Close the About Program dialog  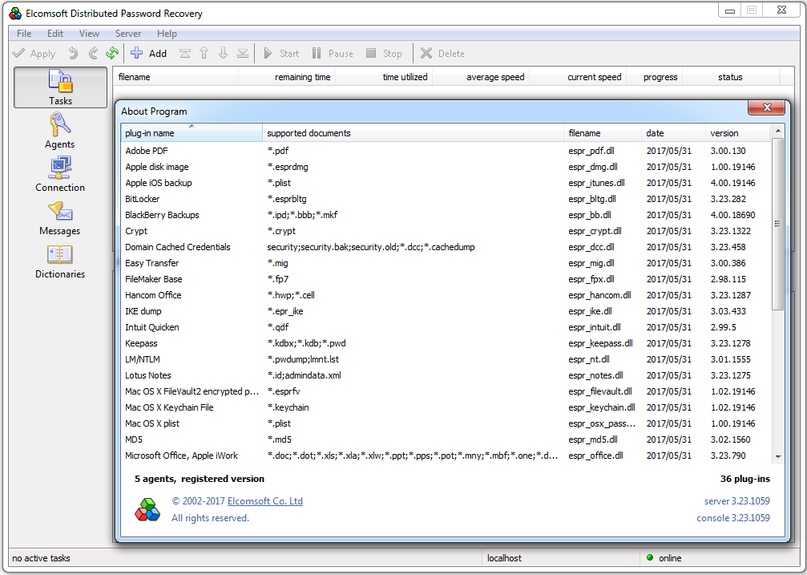[766, 108]
